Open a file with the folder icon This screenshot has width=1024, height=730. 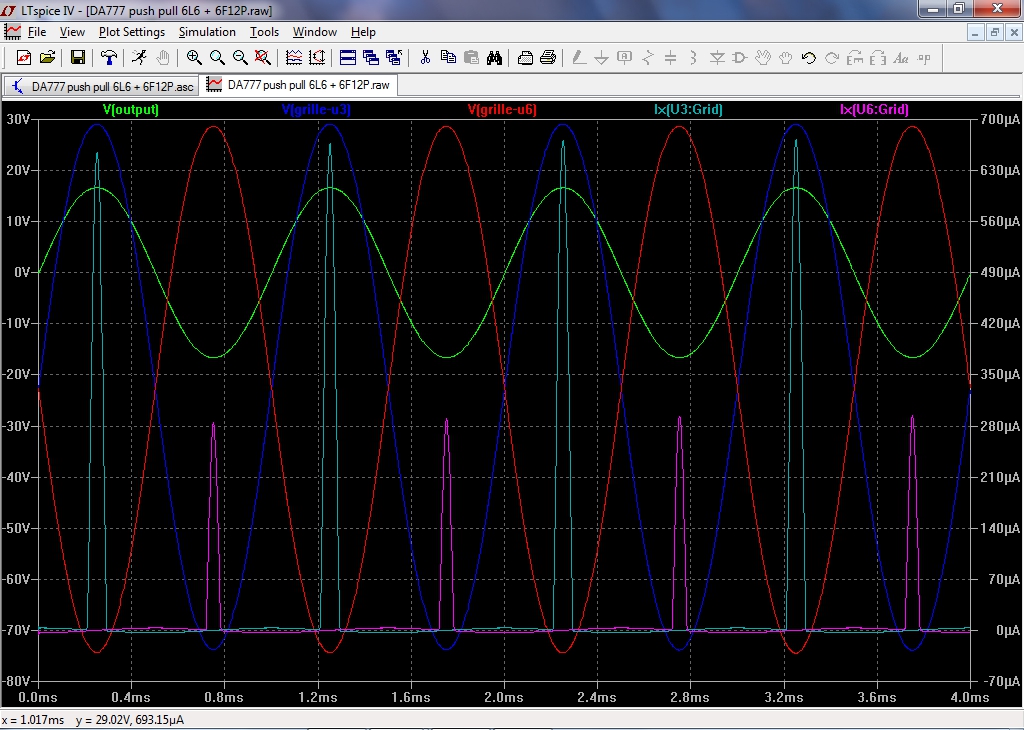coord(47,58)
